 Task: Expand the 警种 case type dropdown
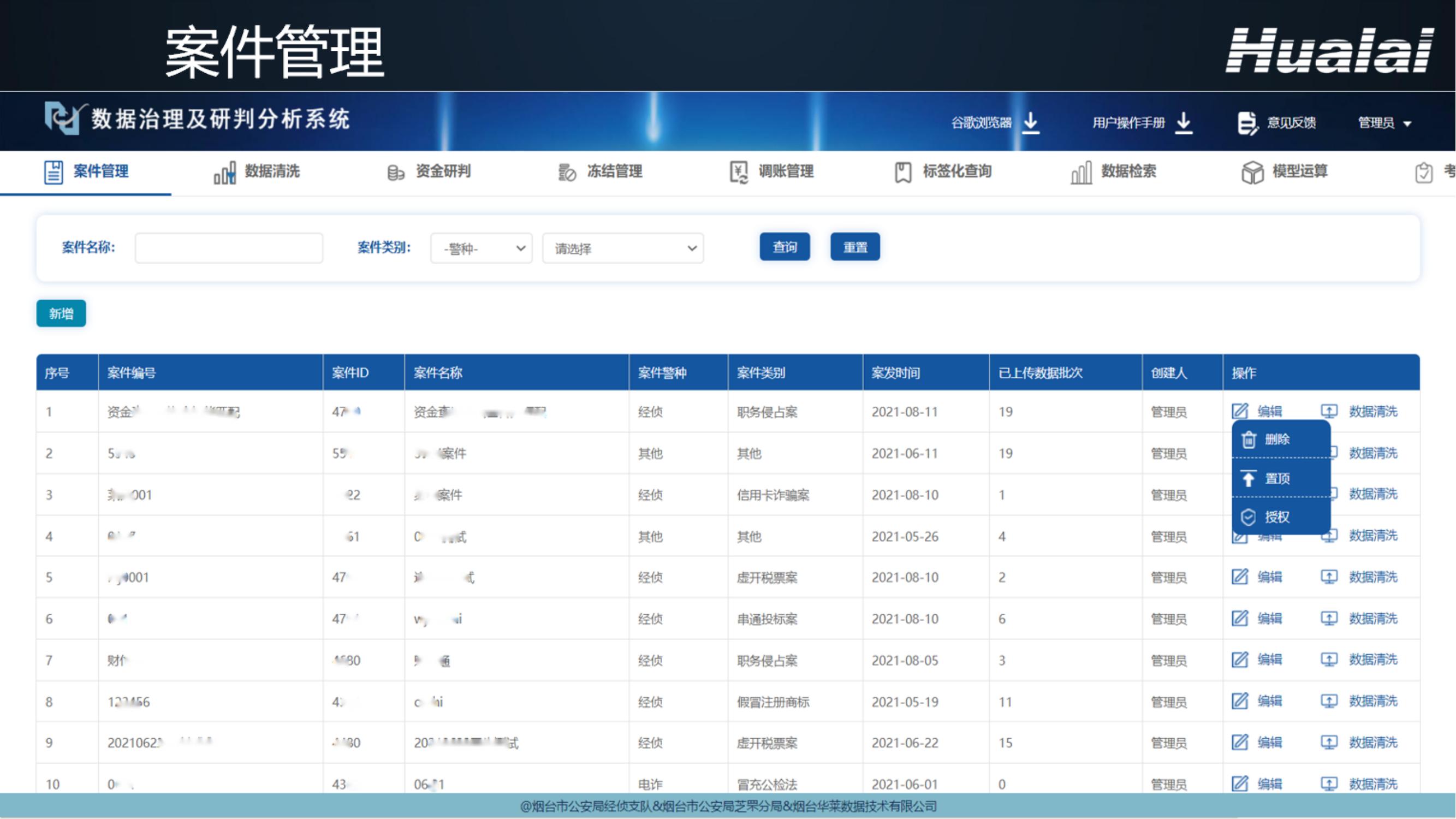[481, 248]
